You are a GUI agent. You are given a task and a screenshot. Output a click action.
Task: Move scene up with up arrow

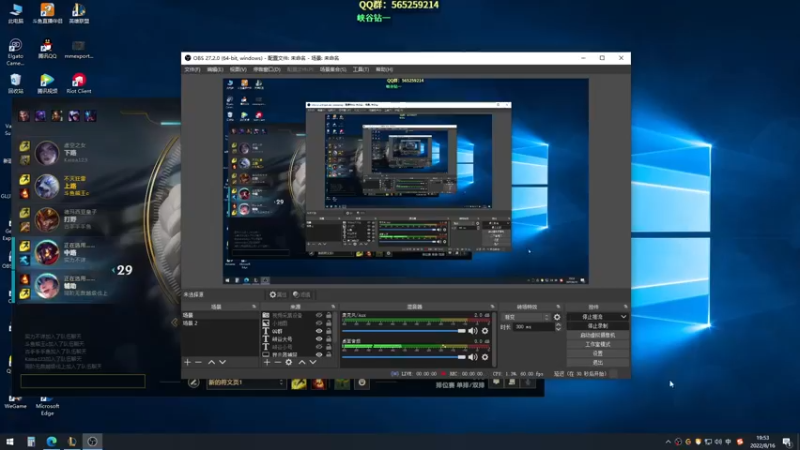(211, 362)
